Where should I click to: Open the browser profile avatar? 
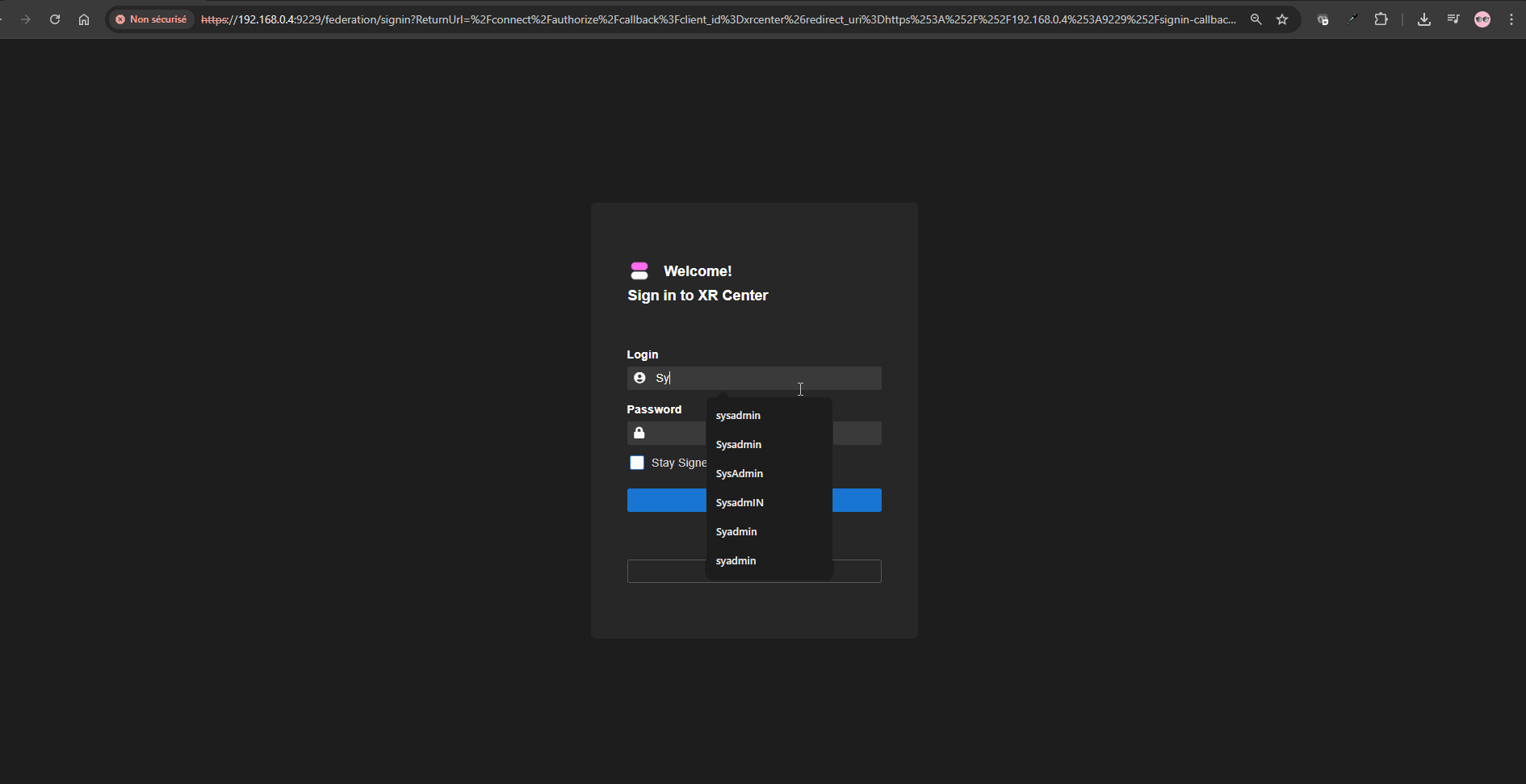tap(1482, 19)
